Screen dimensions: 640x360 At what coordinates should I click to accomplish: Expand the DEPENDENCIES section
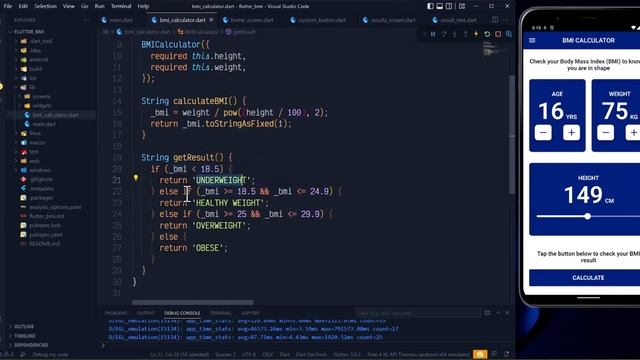31,345
